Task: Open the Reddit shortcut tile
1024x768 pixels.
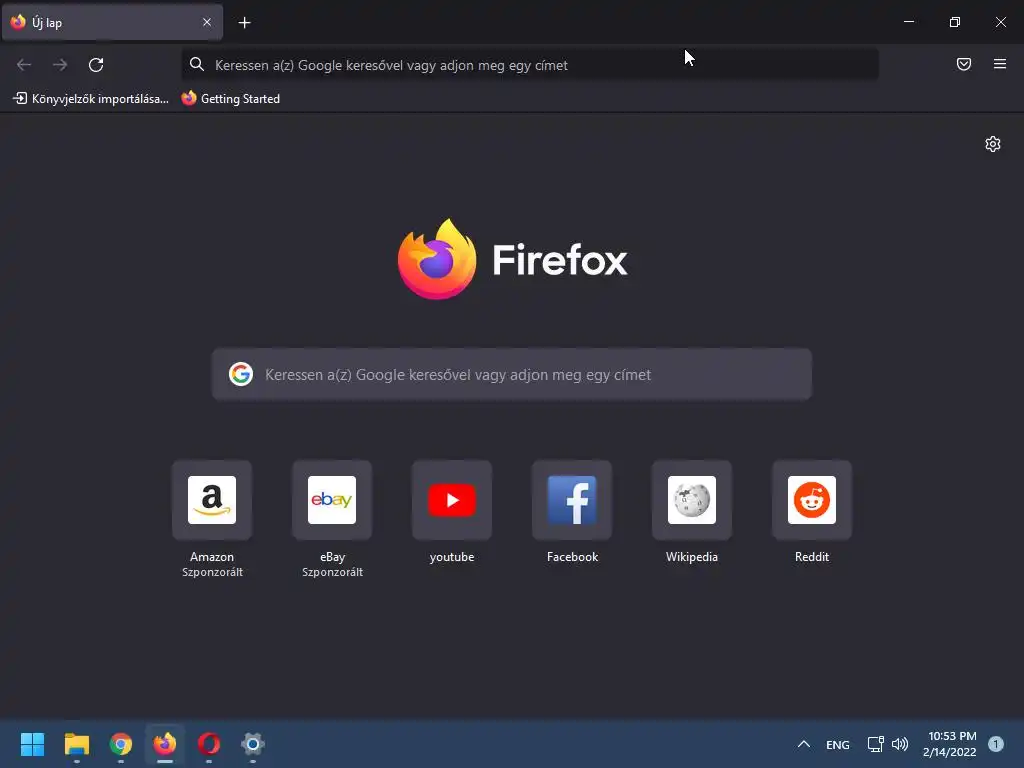Action: [812, 500]
